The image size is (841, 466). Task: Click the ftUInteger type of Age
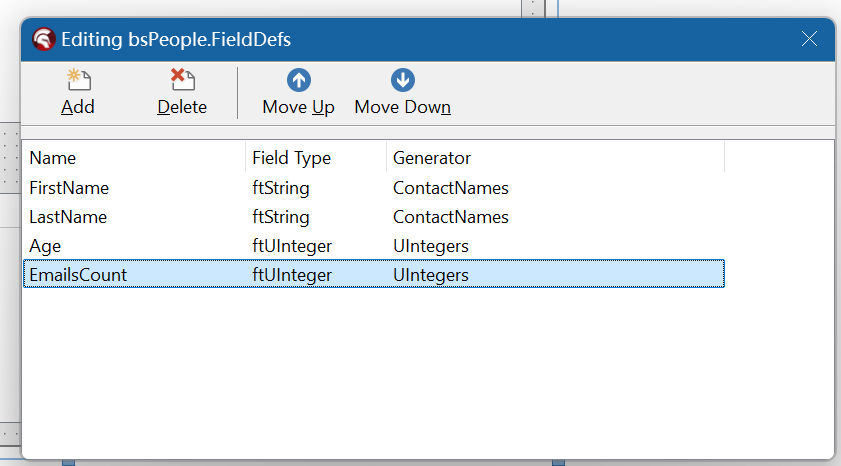pyautogui.click(x=292, y=246)
